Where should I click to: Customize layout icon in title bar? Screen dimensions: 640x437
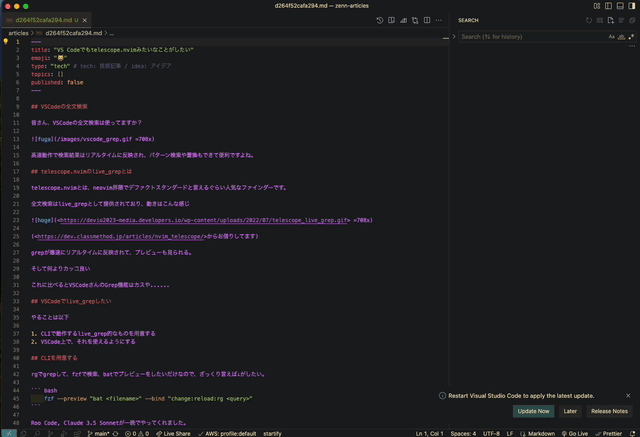coord(597,6)
